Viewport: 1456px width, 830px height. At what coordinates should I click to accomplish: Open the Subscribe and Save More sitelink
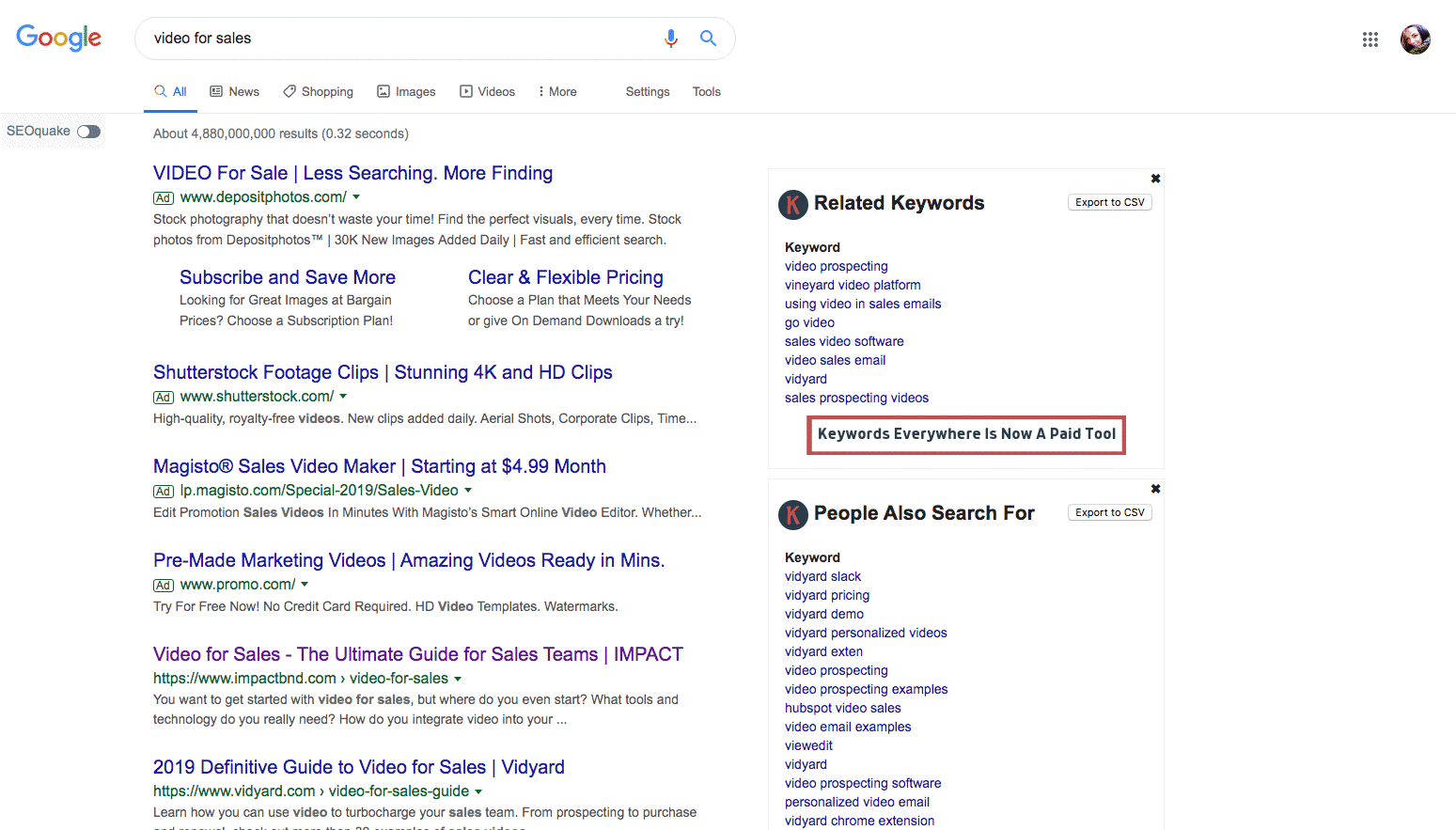[x=288, y=277]
